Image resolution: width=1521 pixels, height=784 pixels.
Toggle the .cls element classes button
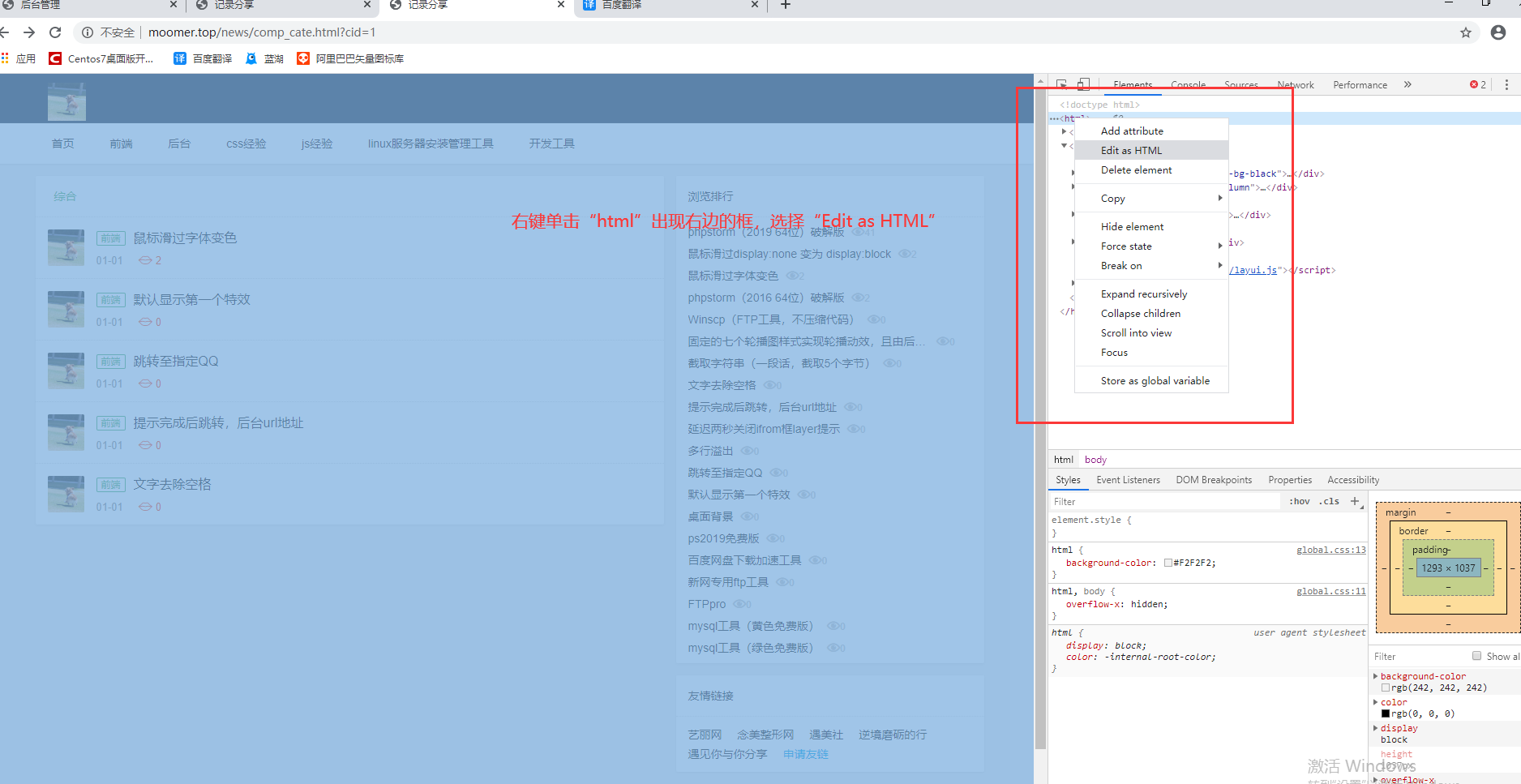(1330, 501)
